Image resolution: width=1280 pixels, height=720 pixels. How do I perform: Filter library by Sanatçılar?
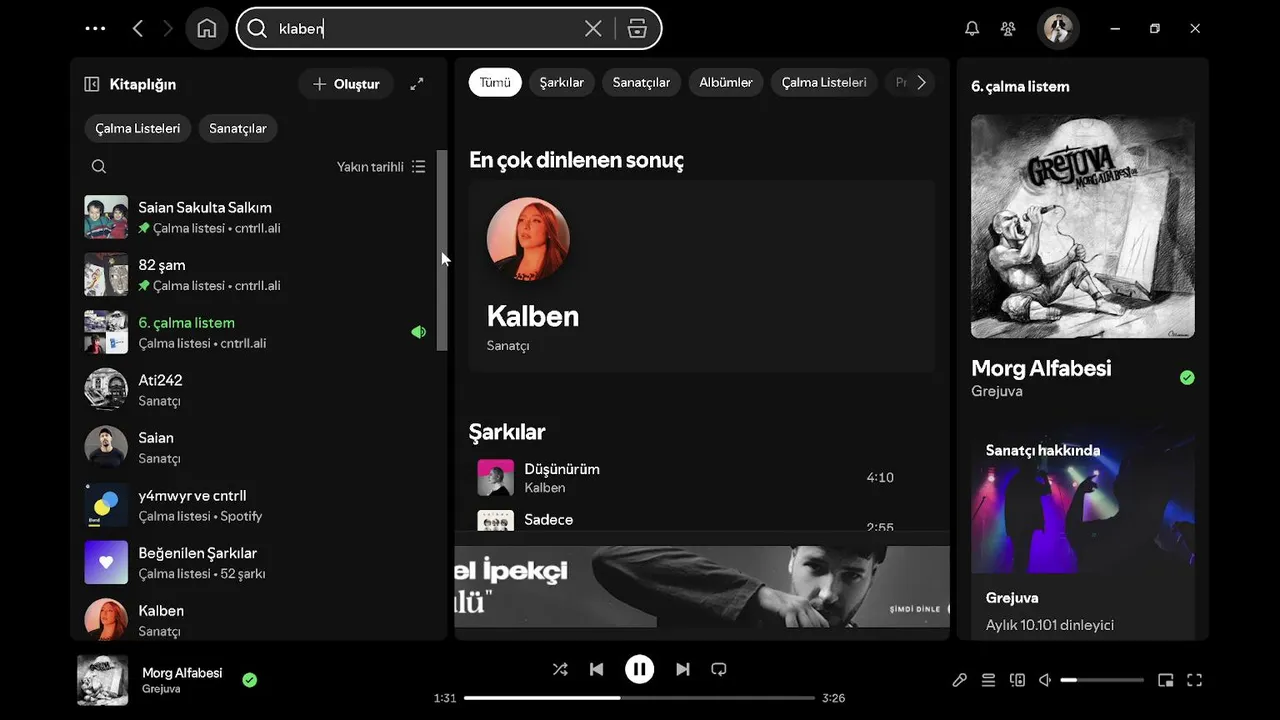(238, 128)
